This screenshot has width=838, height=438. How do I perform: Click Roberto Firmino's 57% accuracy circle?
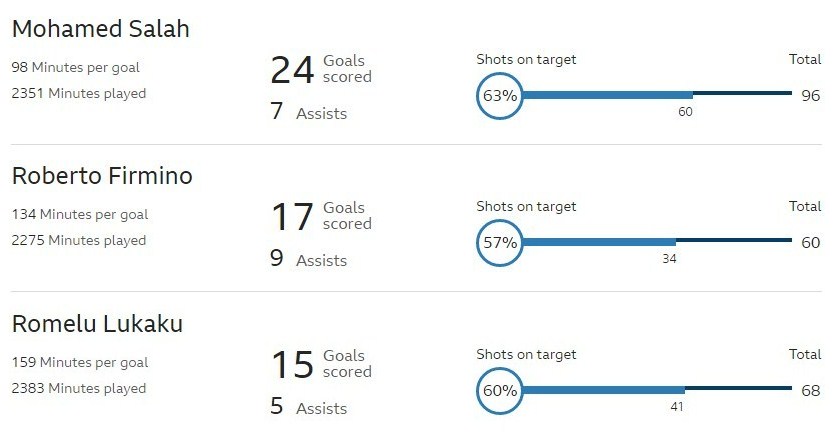click(x=499, y=243)
